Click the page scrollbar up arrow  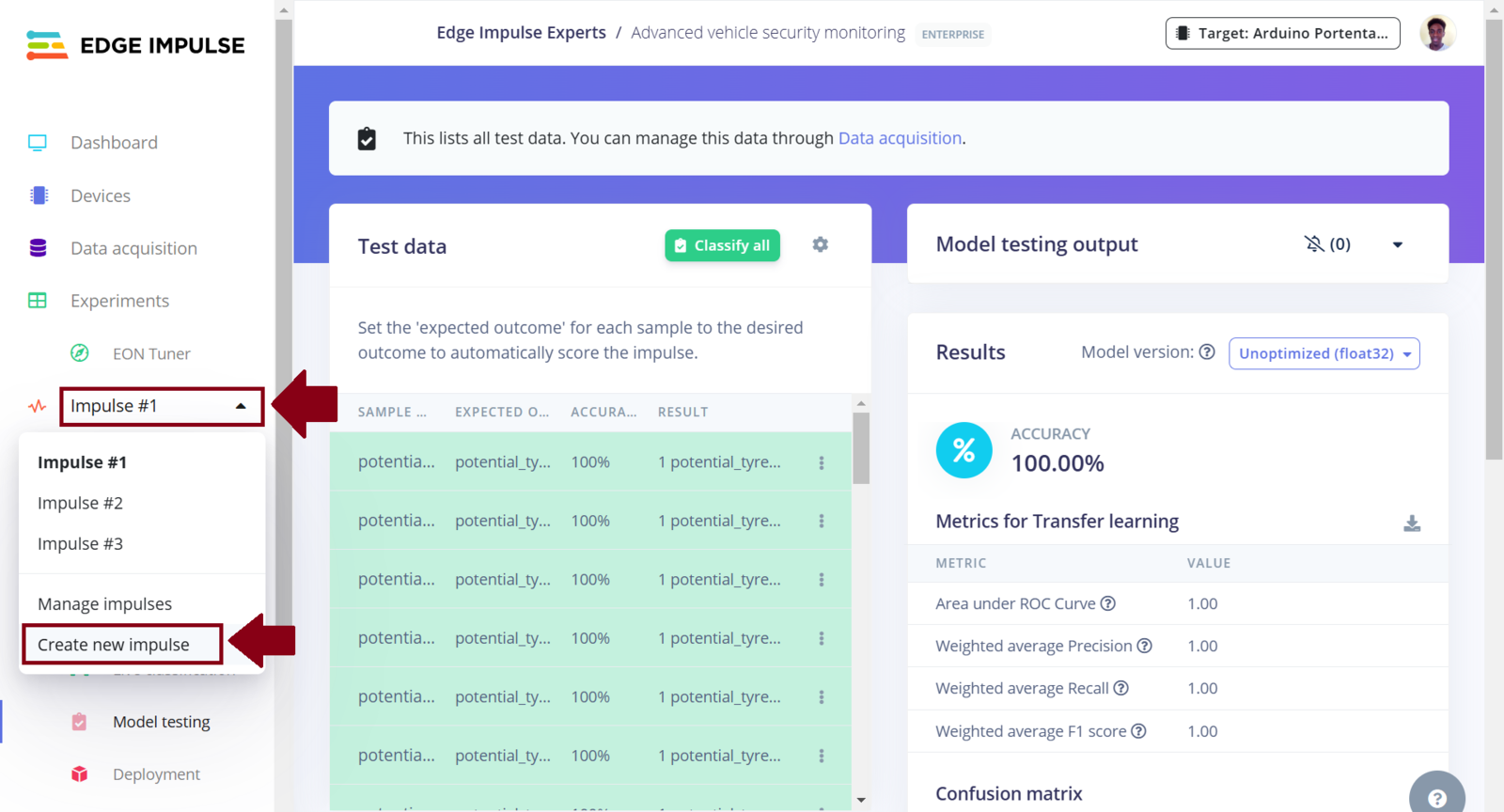1494,10
